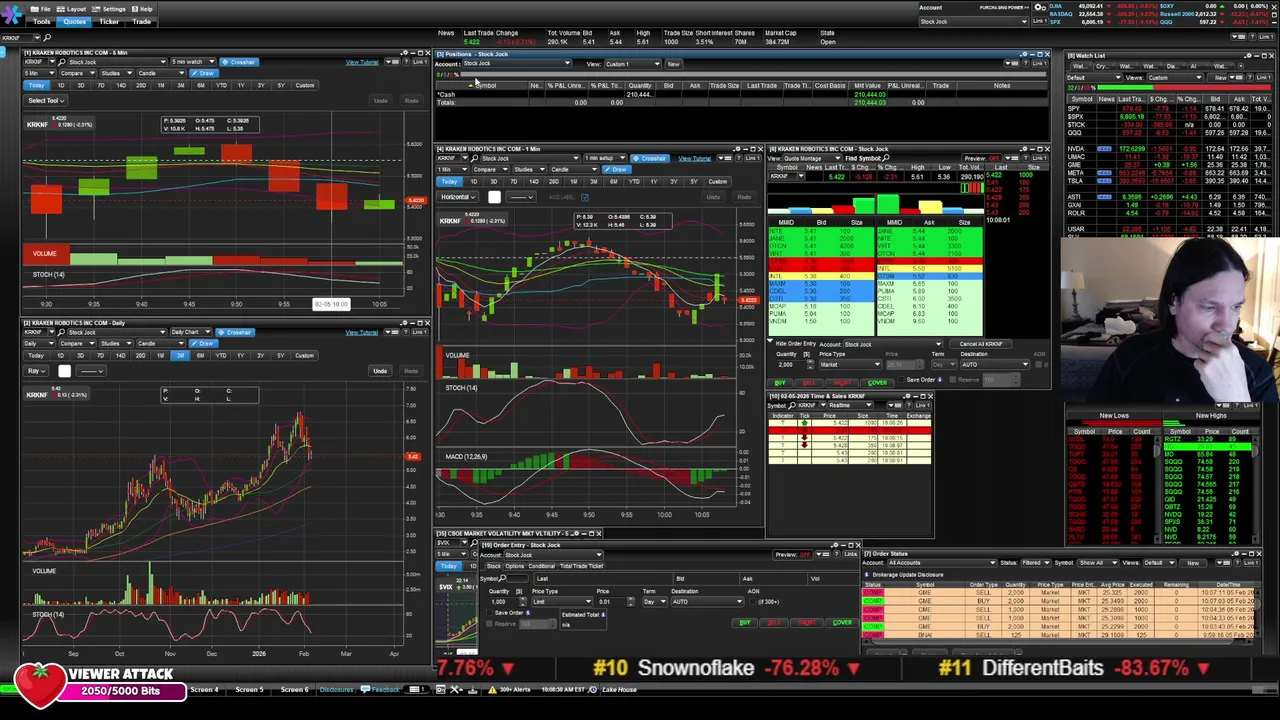Image resolution: width=1280 pixels, height=720 pixels.
Task: Click the Link 1 button in the 5 Min chart
Action: (x=418, y=62)
